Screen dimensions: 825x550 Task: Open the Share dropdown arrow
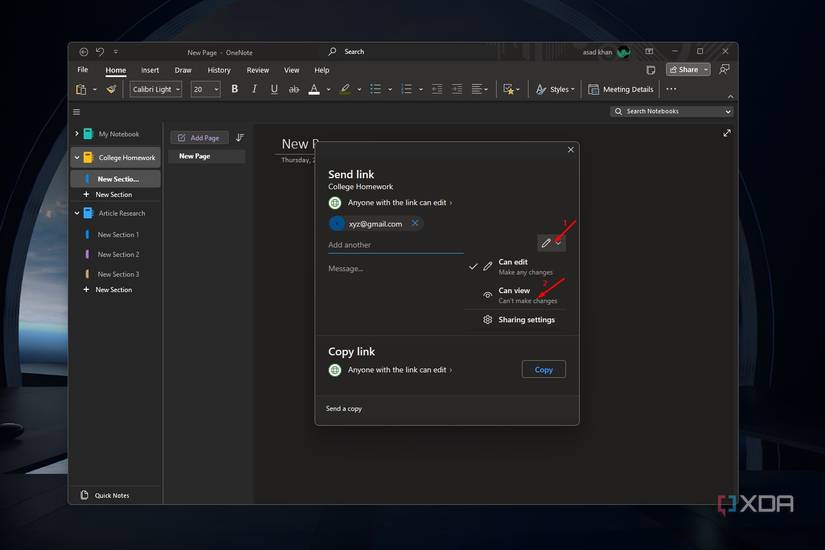pos(706,69)
